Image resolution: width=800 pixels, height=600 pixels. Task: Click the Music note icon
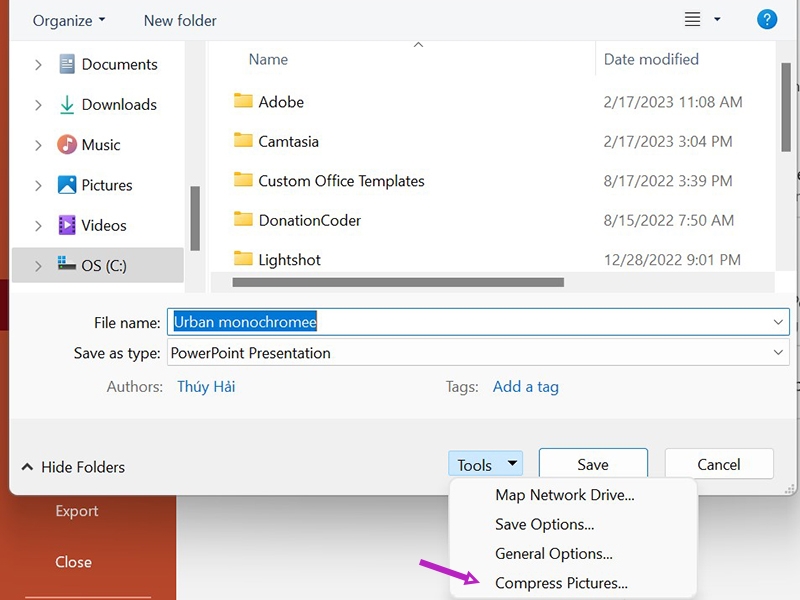coord(67,144)
